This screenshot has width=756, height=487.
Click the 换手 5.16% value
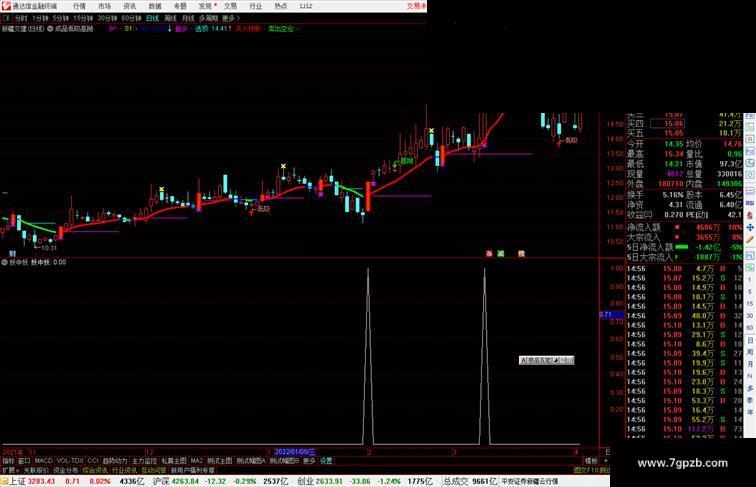click(x=673, y=195)
